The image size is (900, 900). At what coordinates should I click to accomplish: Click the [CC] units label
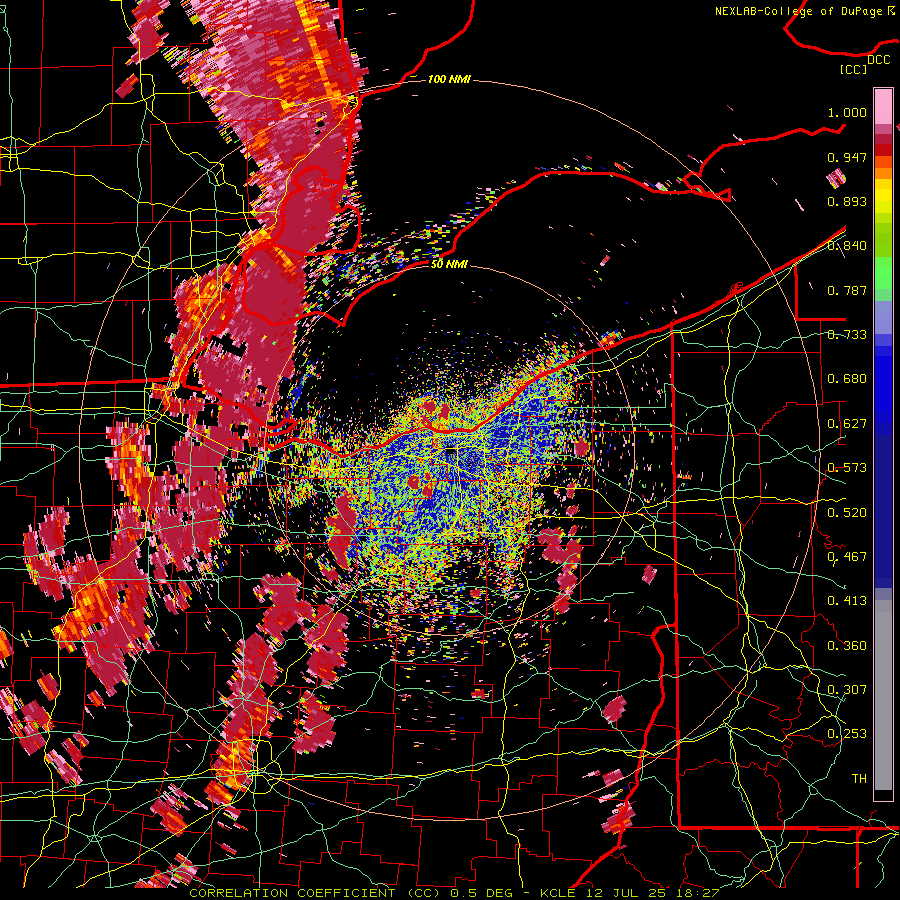(854, 69)
